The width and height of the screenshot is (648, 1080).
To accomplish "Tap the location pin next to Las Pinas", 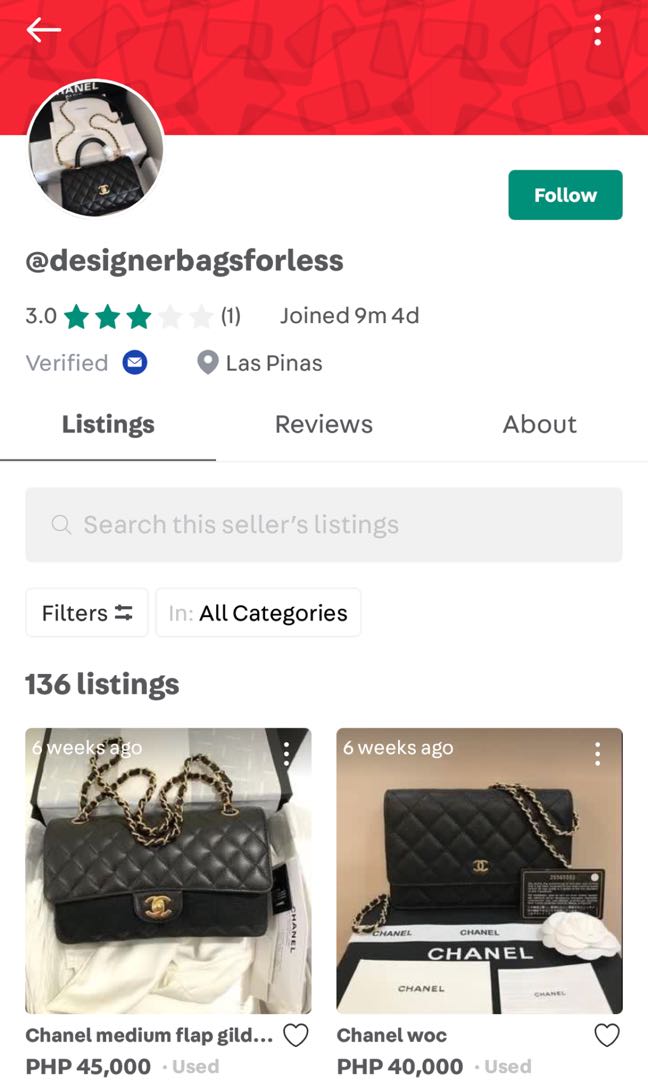I will (x=208, y=362).
